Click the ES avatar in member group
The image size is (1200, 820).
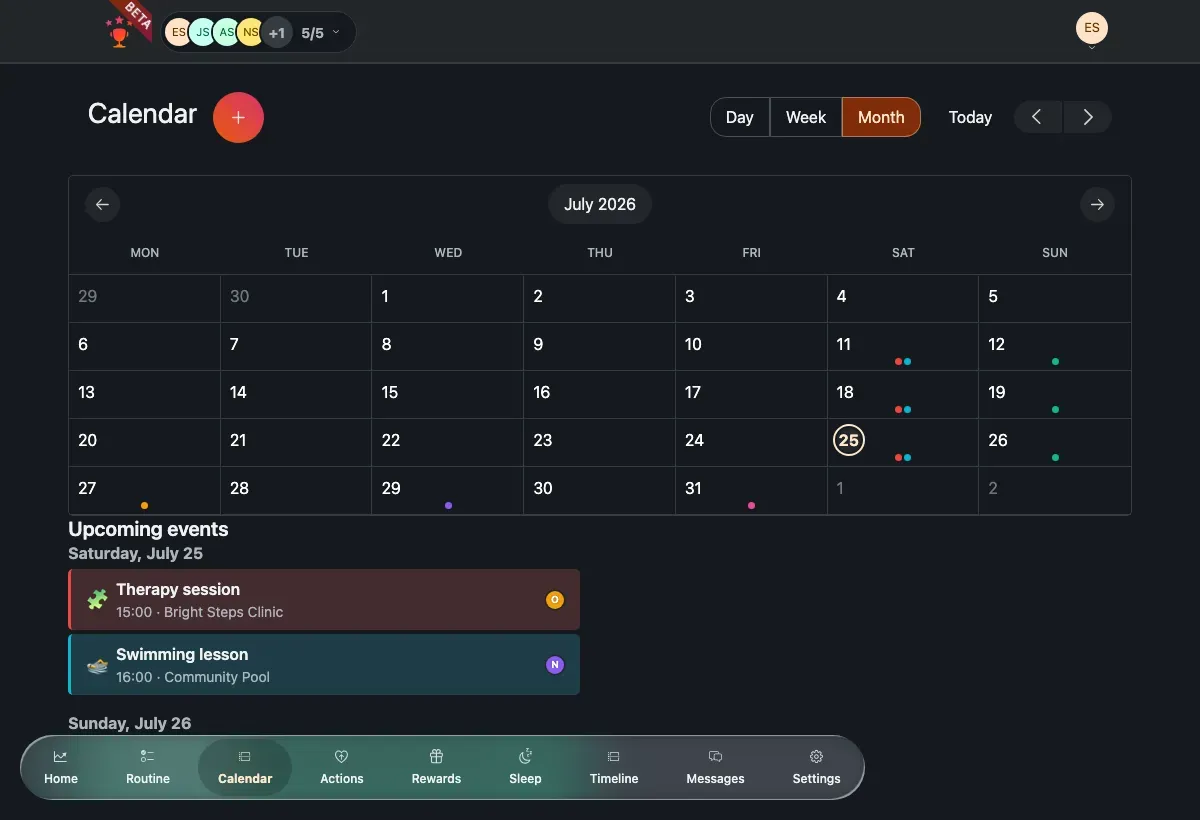[x=178, y=33]
